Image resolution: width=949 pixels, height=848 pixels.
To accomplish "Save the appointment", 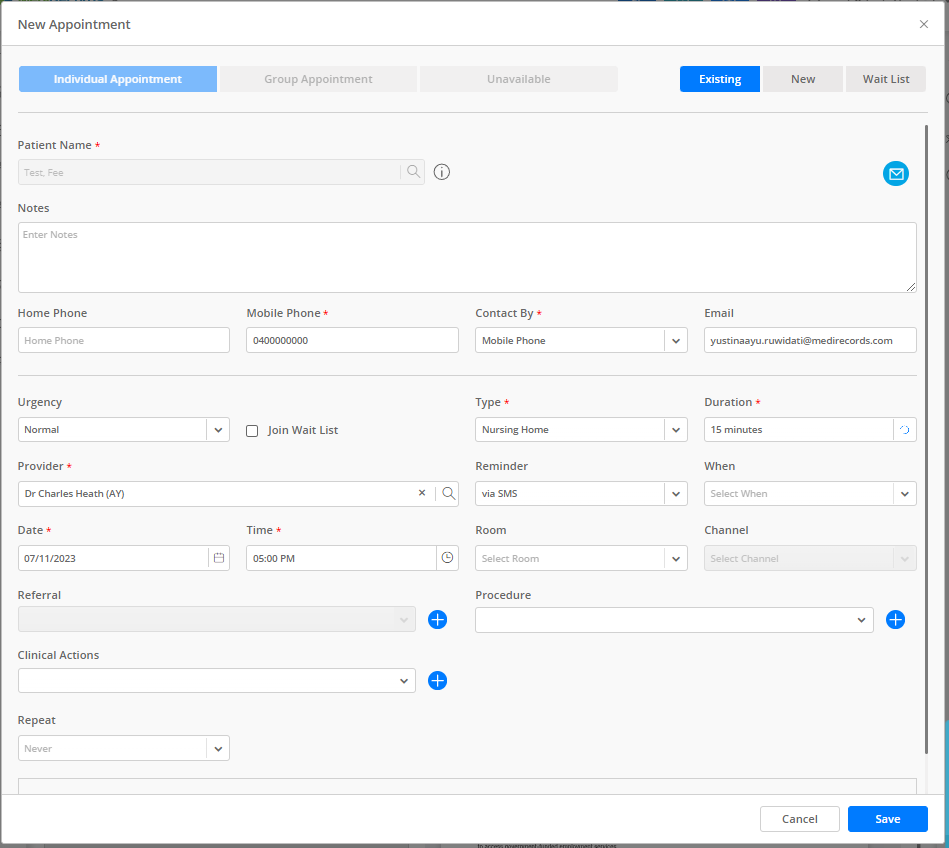I will (887, 819).
